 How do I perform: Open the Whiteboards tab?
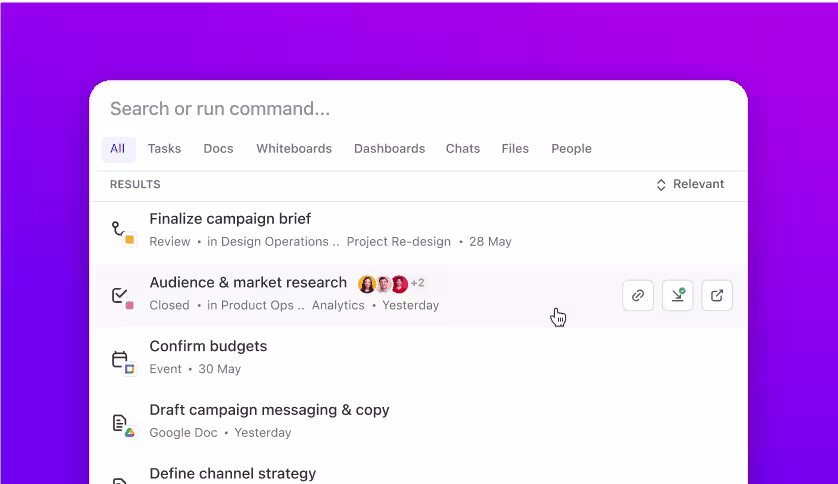[294, 149]
